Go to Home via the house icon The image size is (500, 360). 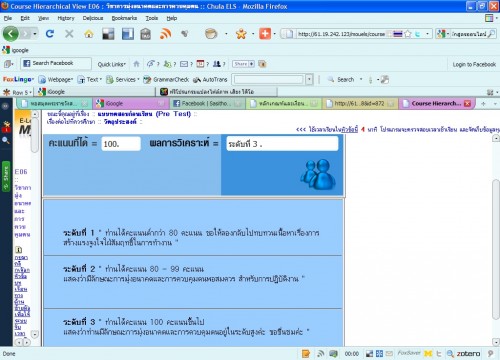click(89, 34)
